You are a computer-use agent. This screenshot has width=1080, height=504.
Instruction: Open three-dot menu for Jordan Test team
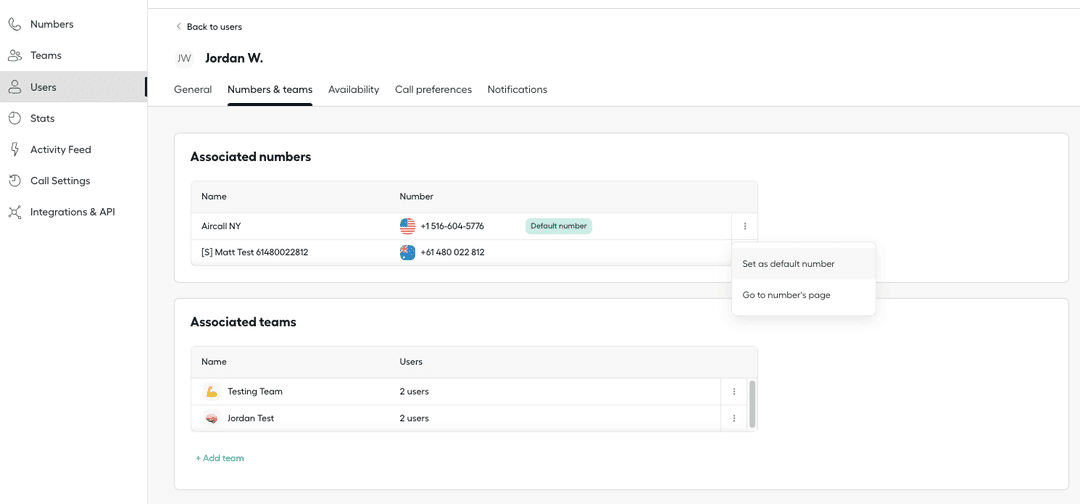pyautogui.click(x=734, y=419)
